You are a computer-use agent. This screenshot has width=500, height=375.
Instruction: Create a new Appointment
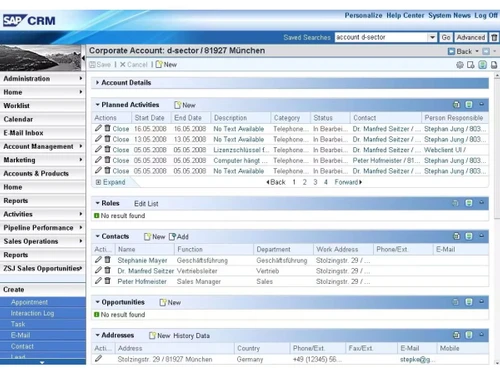pos(29,302)
